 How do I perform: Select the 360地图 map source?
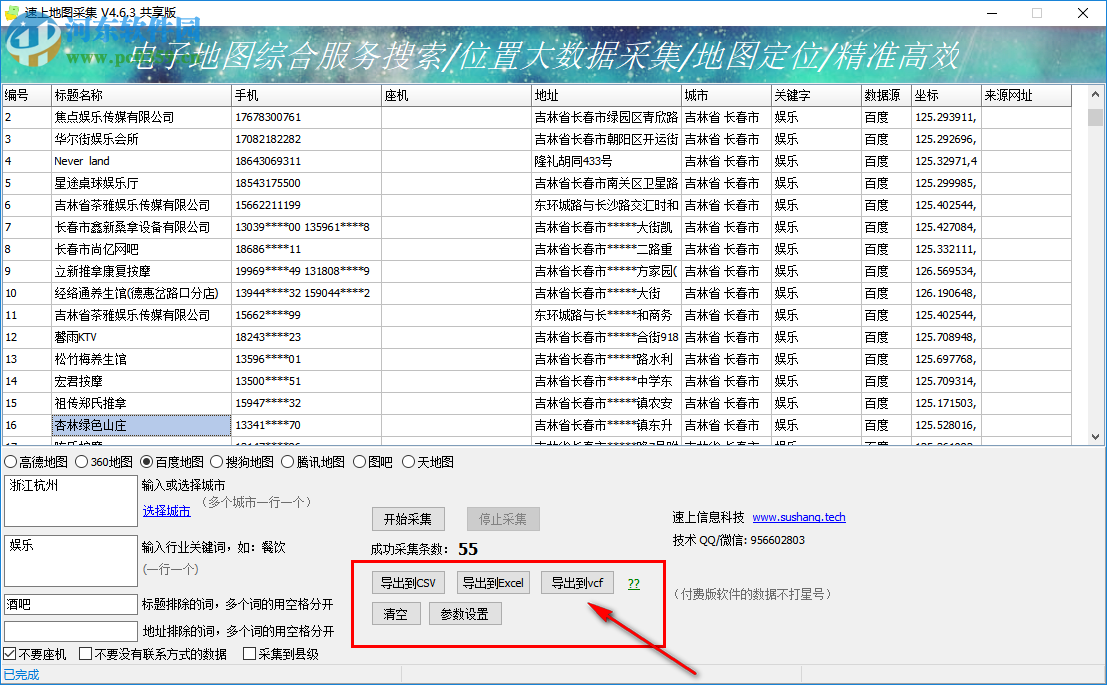[x=80, y=460]
